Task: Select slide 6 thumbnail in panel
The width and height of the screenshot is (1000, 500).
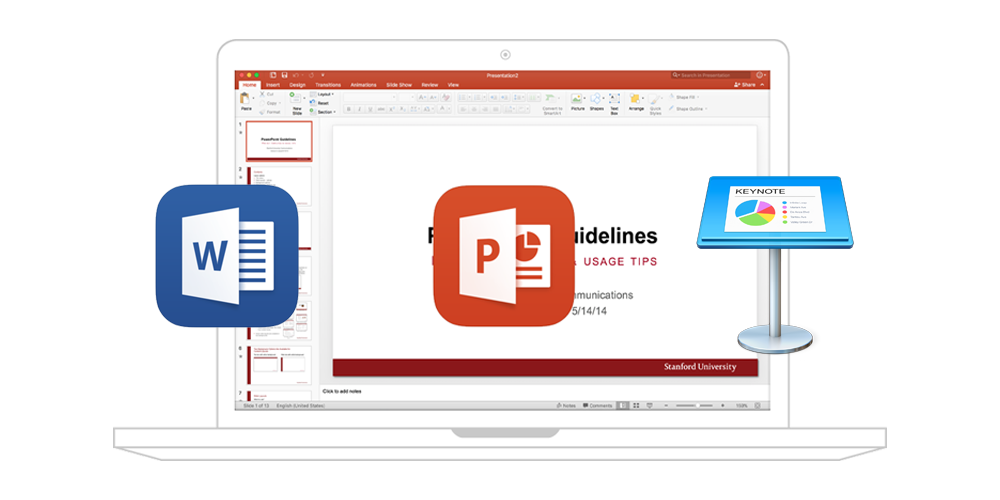Action: pyautogui.click(x=279, y=365)
